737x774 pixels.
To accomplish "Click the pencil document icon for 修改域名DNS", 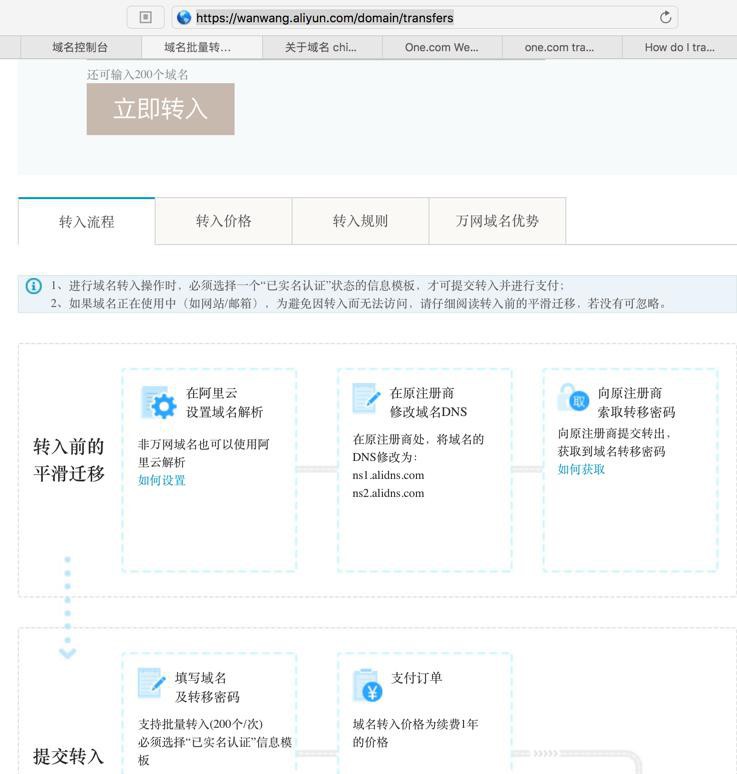I will click(366, 399).
